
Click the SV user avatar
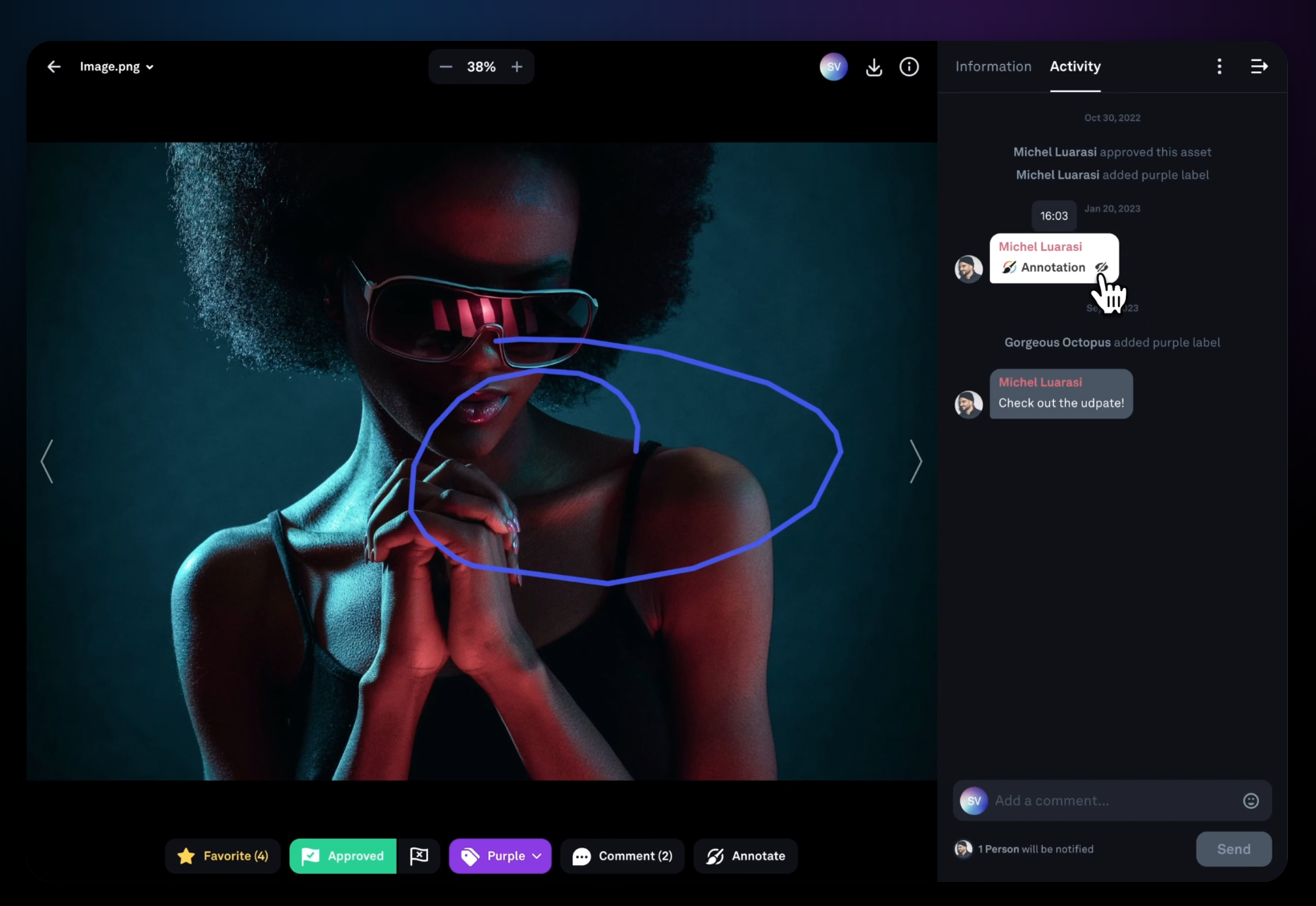[833, 67]
